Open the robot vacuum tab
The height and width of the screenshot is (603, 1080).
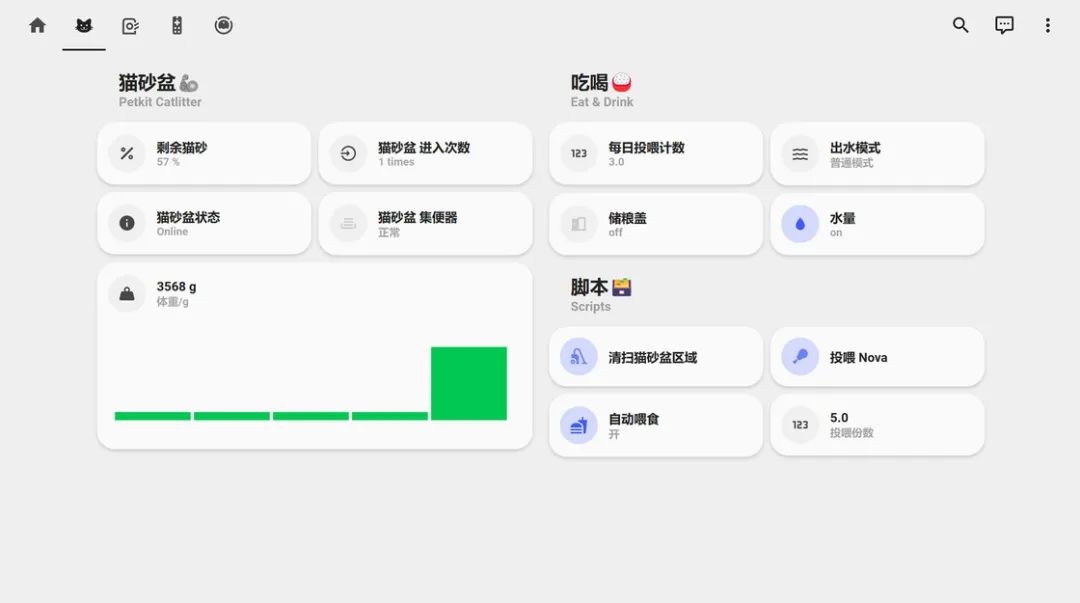coord(223,26)
